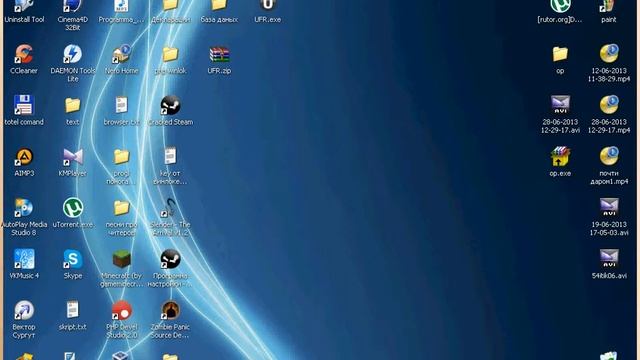This screenshot has width=640, height=360.
Task: Launch PHP Devel Studio 2.0
Action: (x=121, y=310)
